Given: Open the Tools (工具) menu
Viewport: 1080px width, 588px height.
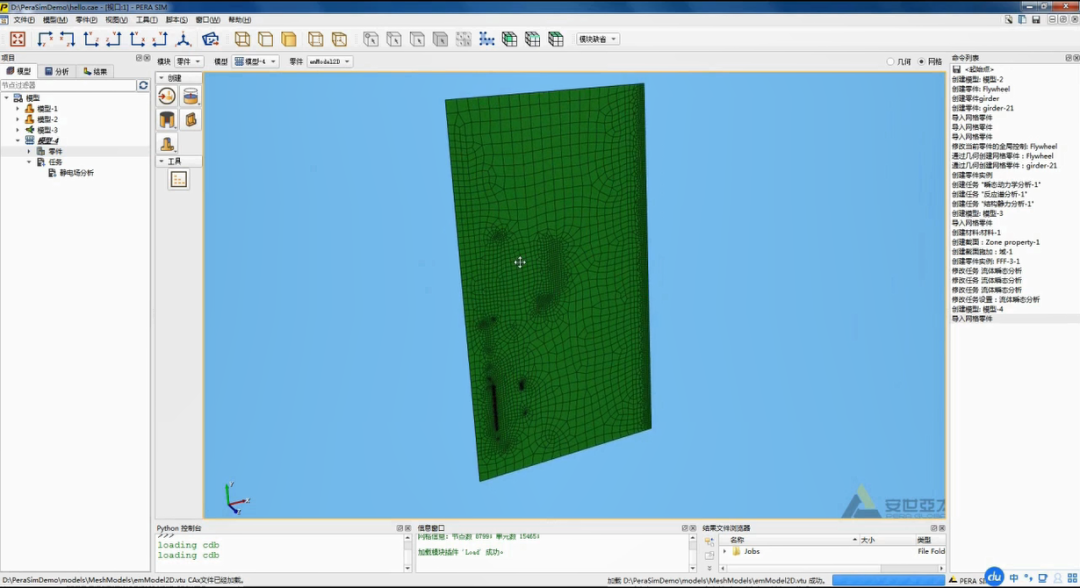Looking at the screenshot, I should click(146, 20).
